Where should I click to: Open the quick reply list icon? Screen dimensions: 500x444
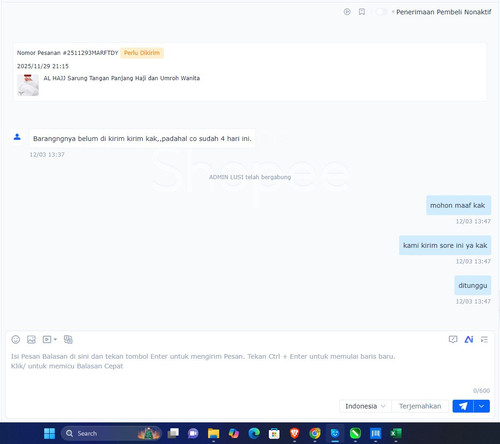tap(484, 339)
